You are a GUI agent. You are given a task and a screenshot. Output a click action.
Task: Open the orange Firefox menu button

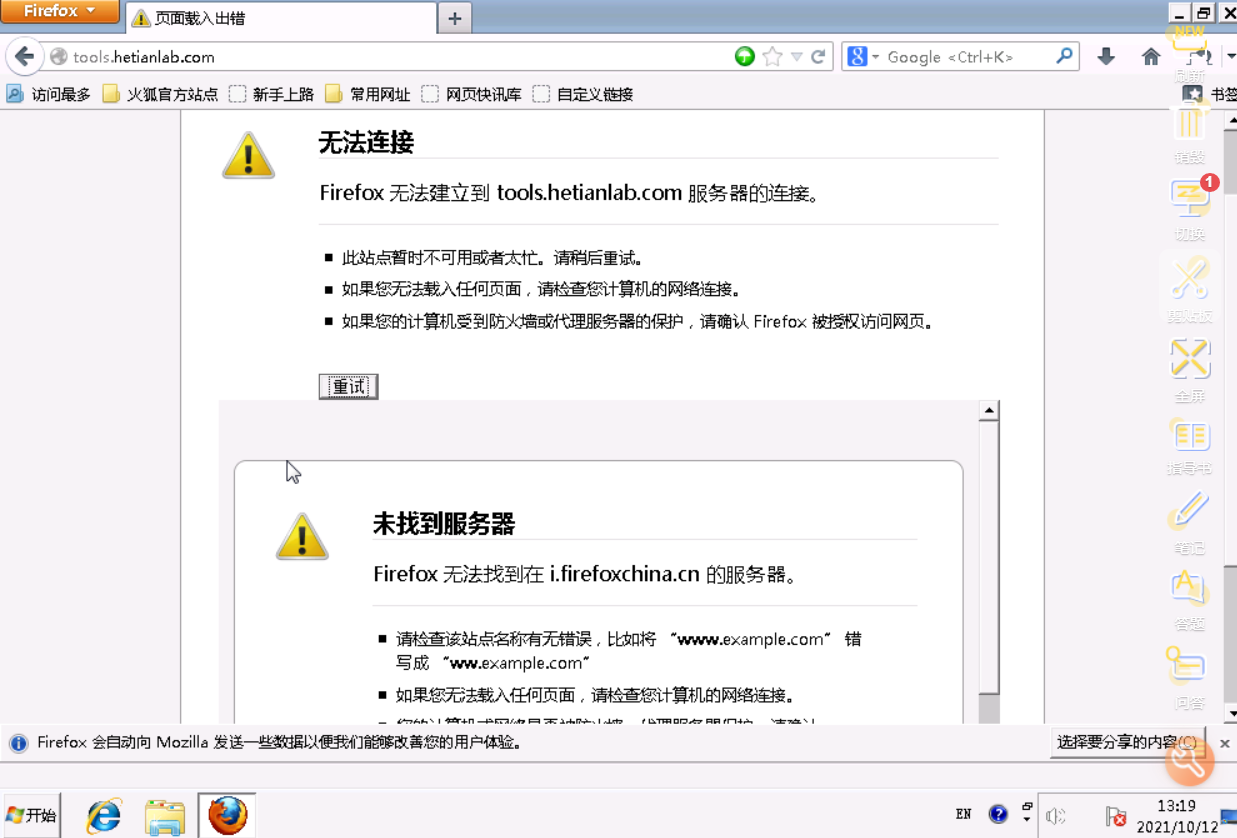tap(60, 12)
